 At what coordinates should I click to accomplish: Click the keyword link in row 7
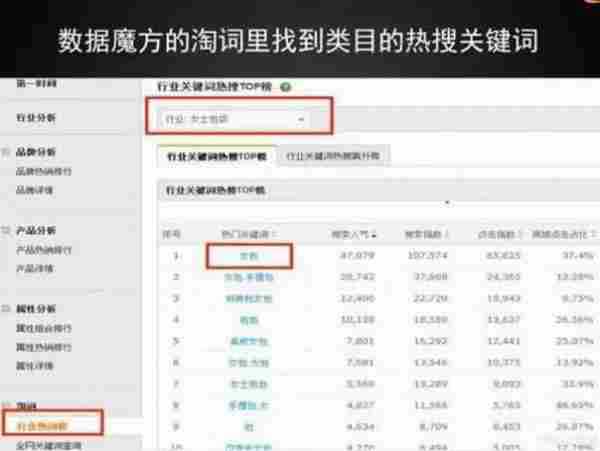click(x=249, y=384)
